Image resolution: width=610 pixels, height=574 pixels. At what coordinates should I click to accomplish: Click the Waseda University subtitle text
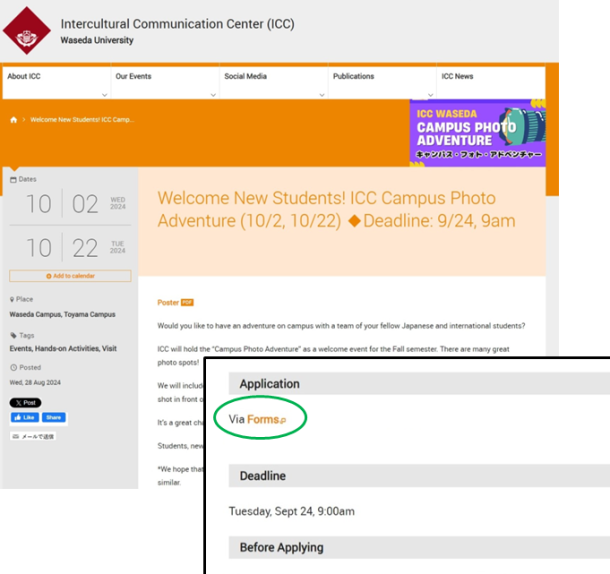(97, 40)
